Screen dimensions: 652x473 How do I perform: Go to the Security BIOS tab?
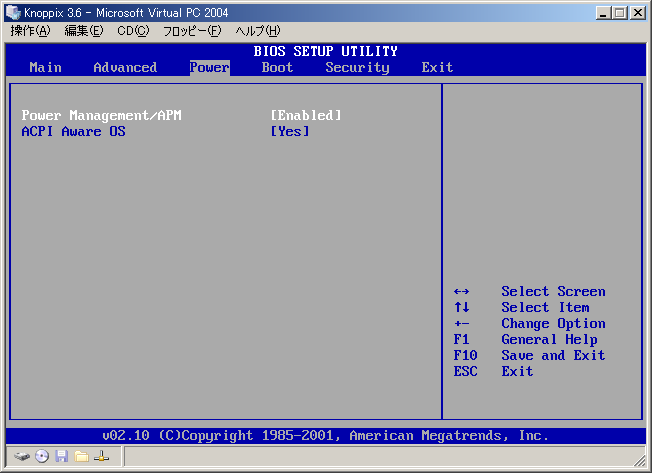(x=357, y=68)
